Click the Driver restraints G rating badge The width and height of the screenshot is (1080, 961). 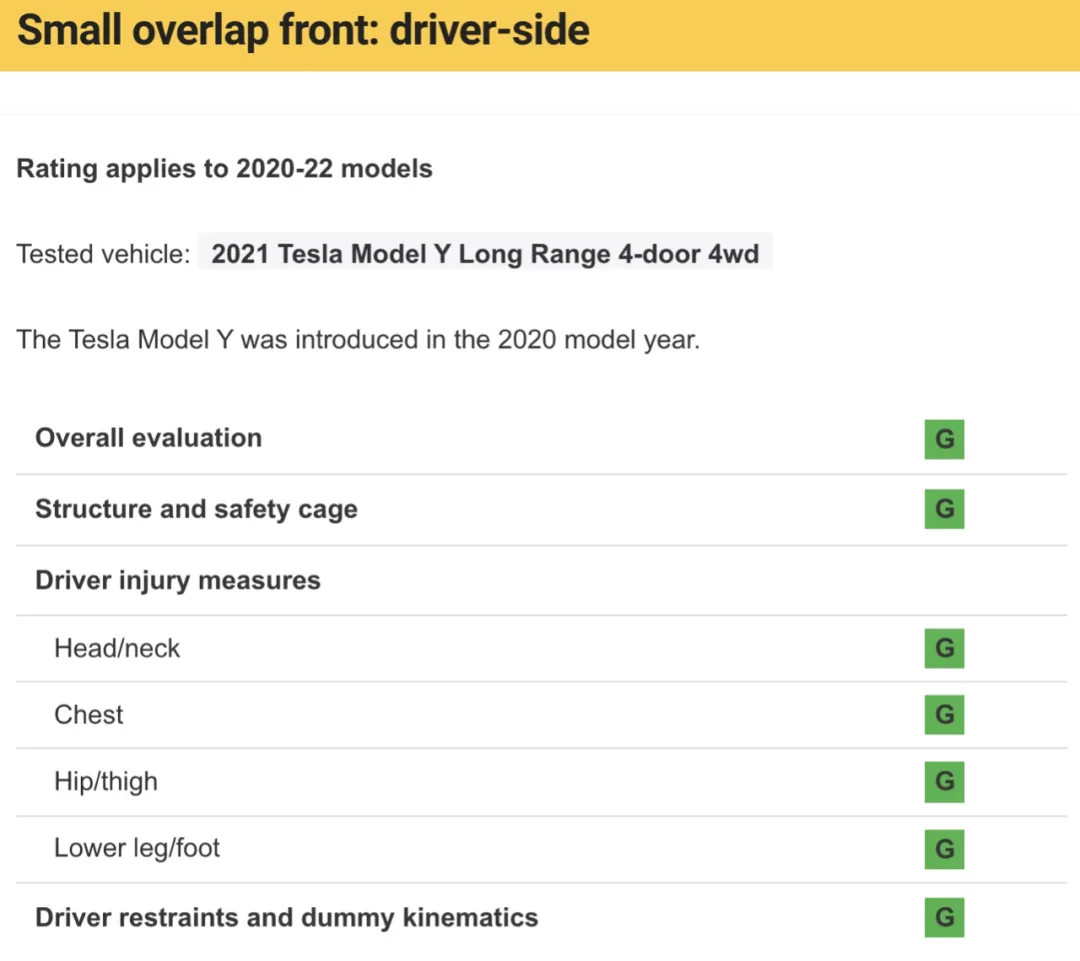(944, 918)
